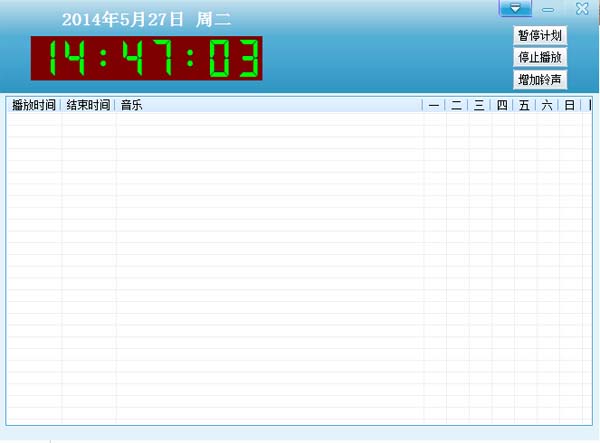This screenshot has width=600, height=443.
Task: Click the 增加铃声 button
Action: point(540,80)
